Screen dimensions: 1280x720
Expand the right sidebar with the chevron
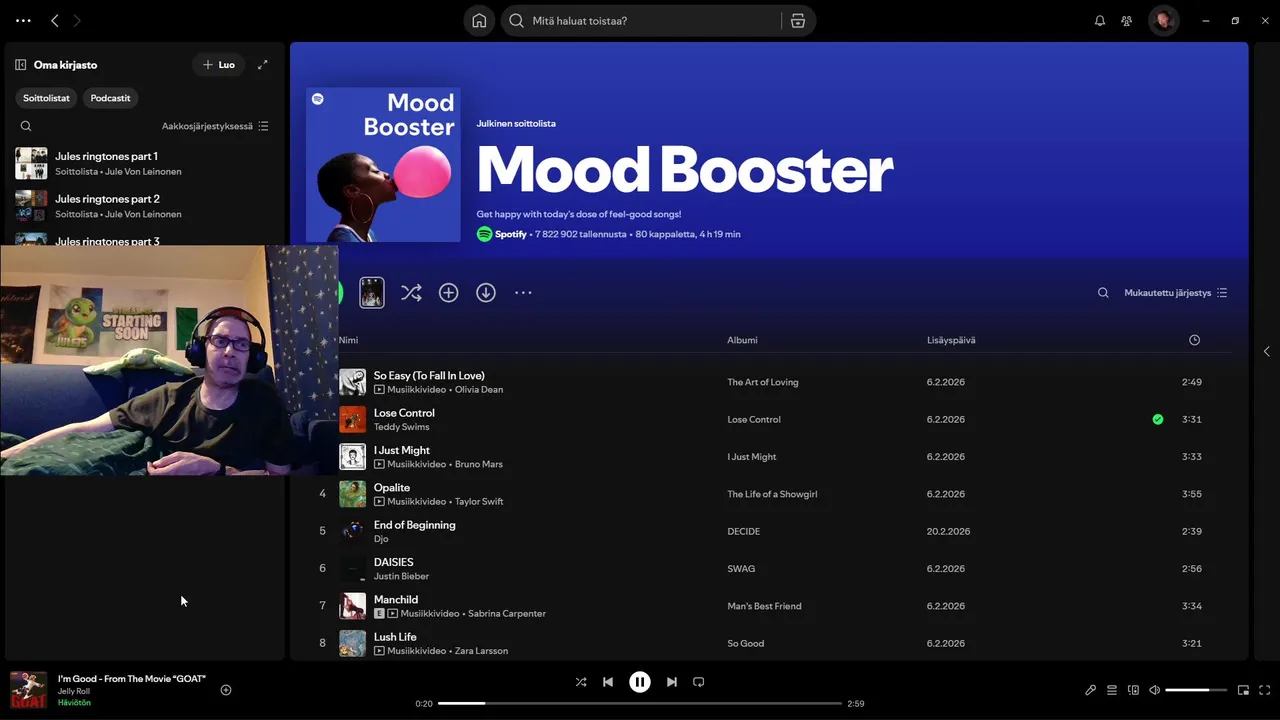pyautogui.click(x=1267, y=351)
